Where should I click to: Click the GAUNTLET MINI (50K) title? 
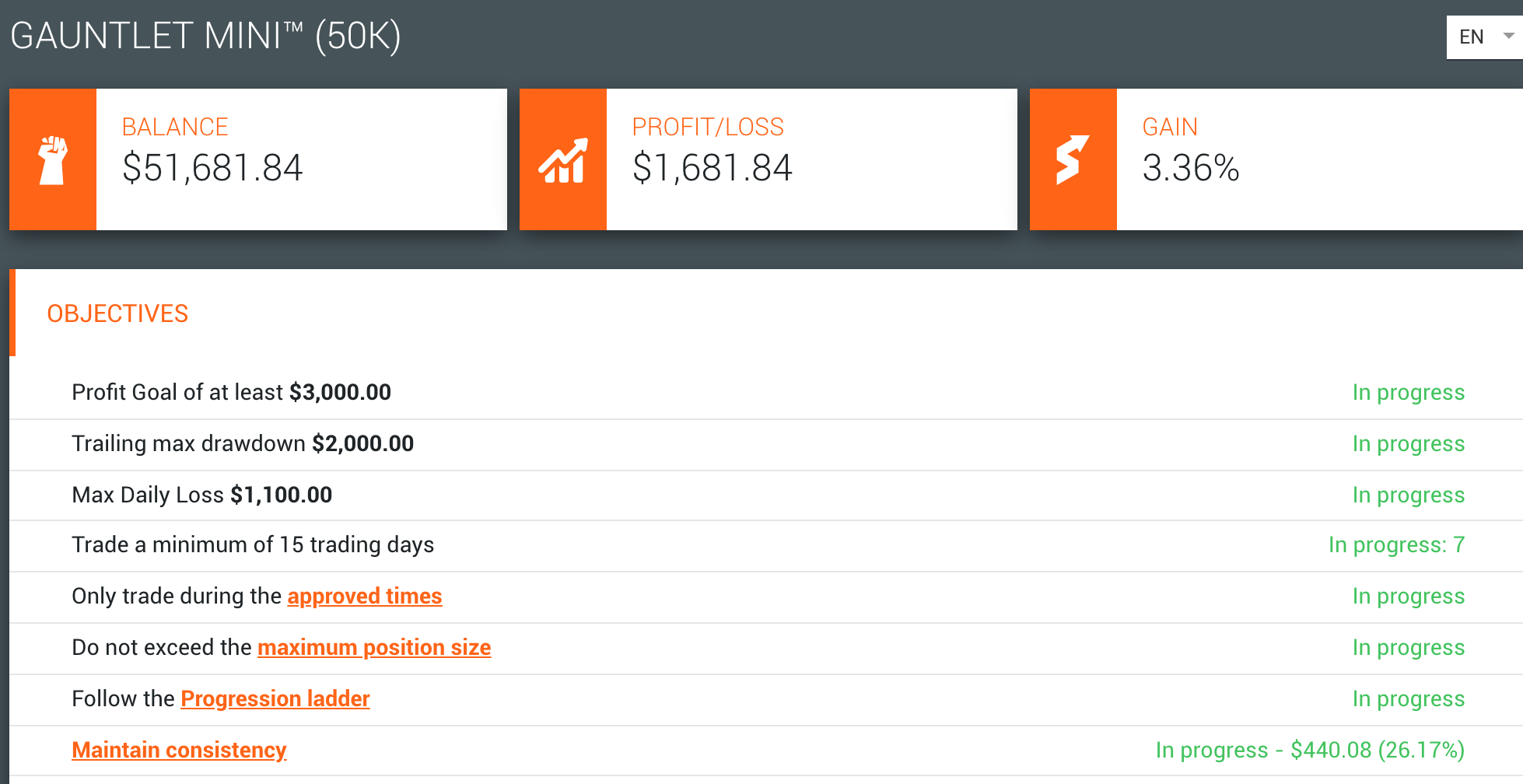coord(205,36)
